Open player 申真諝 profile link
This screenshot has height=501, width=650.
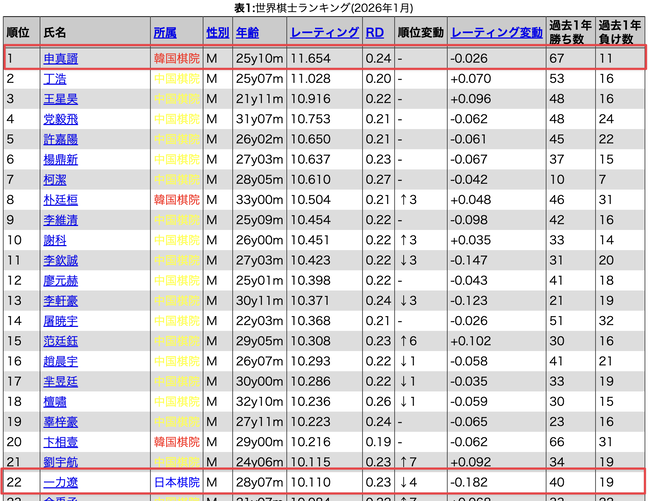[61, 59]
